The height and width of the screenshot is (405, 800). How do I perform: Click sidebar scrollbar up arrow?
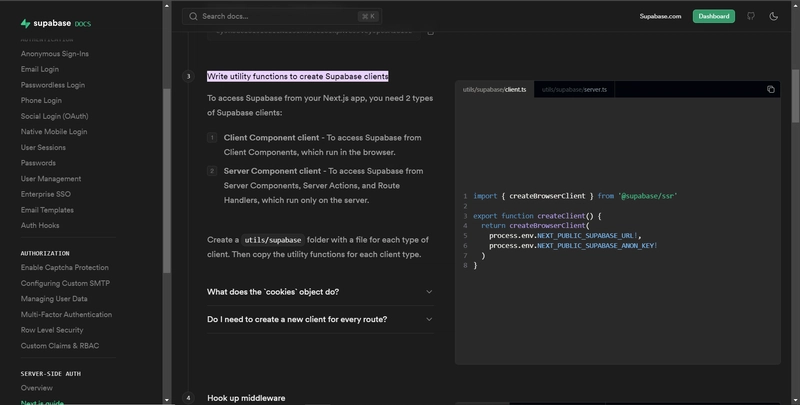coord(166,6)
